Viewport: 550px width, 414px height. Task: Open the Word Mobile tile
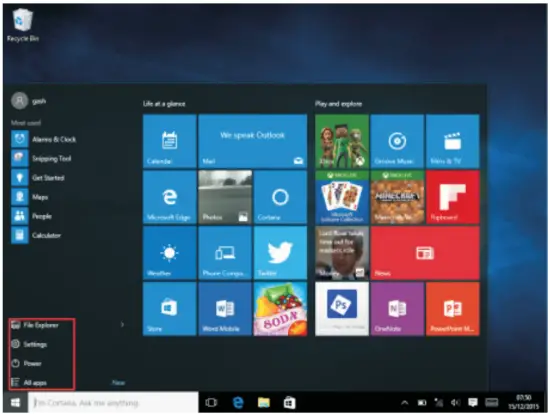pyautogui.click(x=225, y=309)
